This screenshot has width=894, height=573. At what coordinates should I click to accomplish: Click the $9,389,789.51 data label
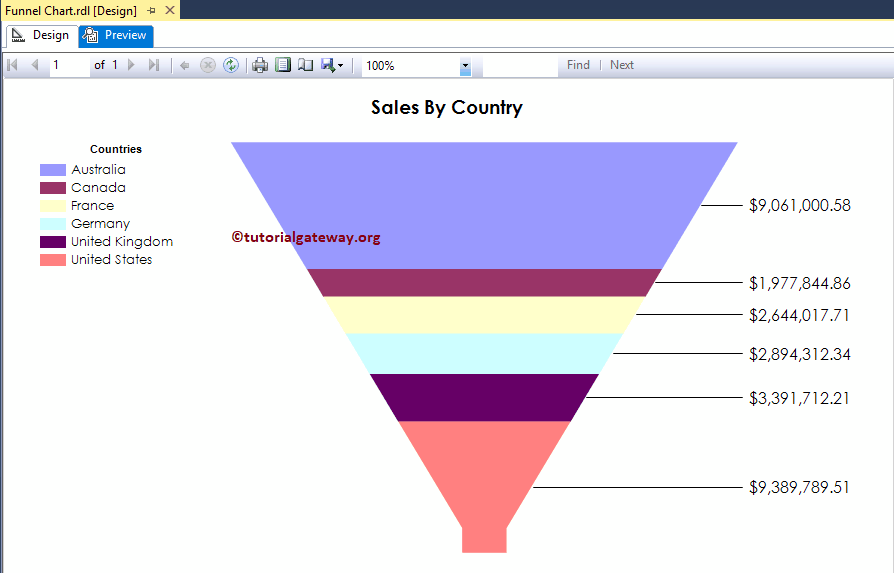coord(799,487)
